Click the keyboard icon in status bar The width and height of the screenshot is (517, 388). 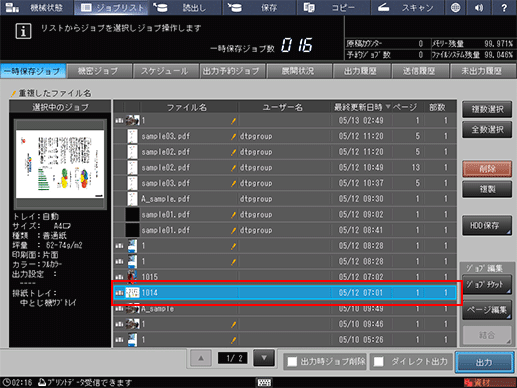tap(264, 382)
